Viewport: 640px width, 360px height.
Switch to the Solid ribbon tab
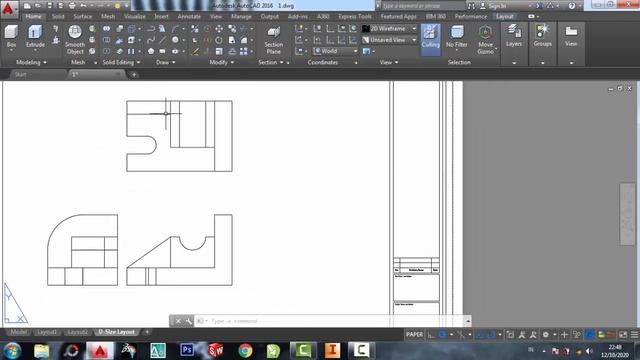point(58,17)
